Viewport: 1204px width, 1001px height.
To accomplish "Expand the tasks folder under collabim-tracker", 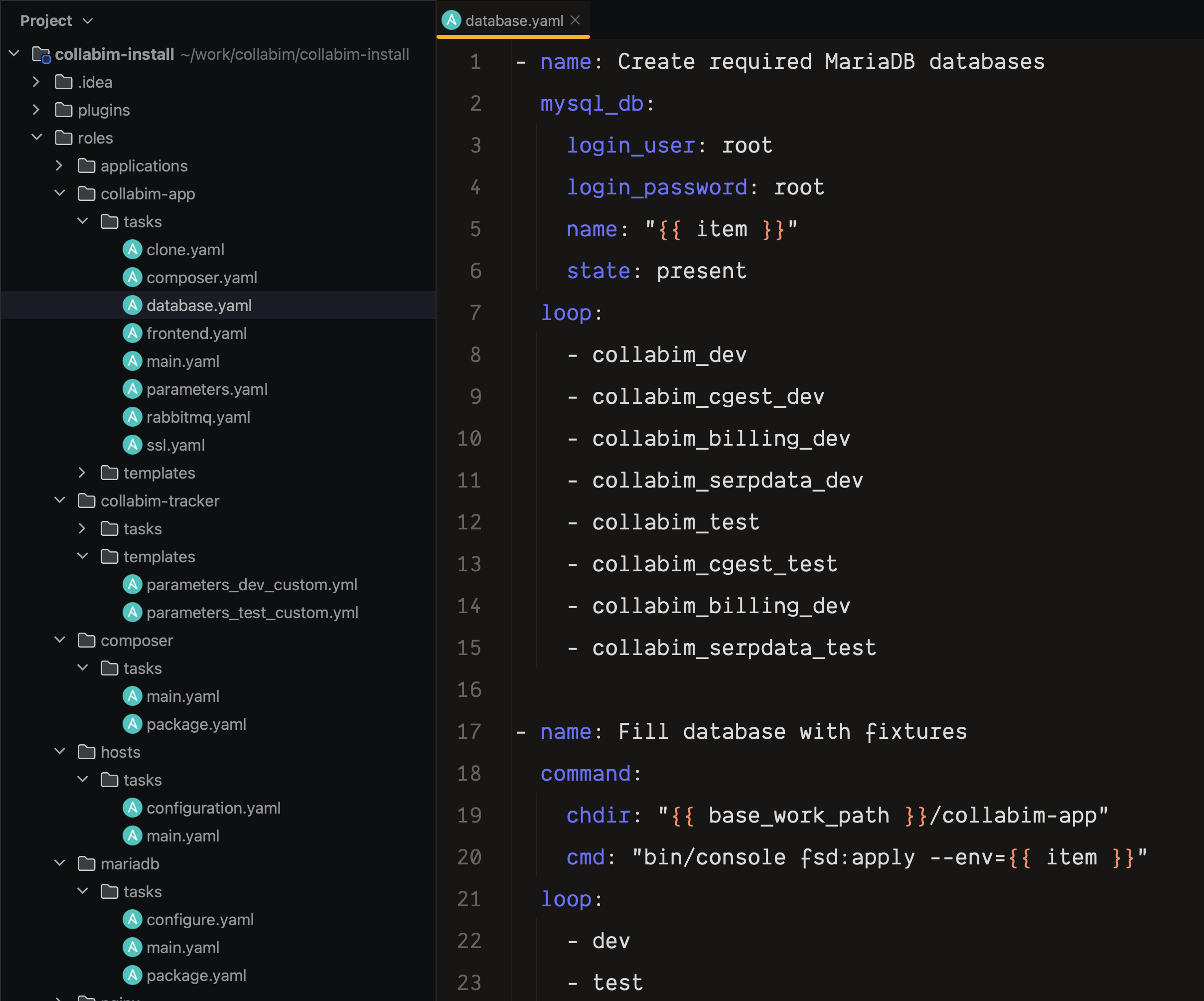I will point(82,528).
